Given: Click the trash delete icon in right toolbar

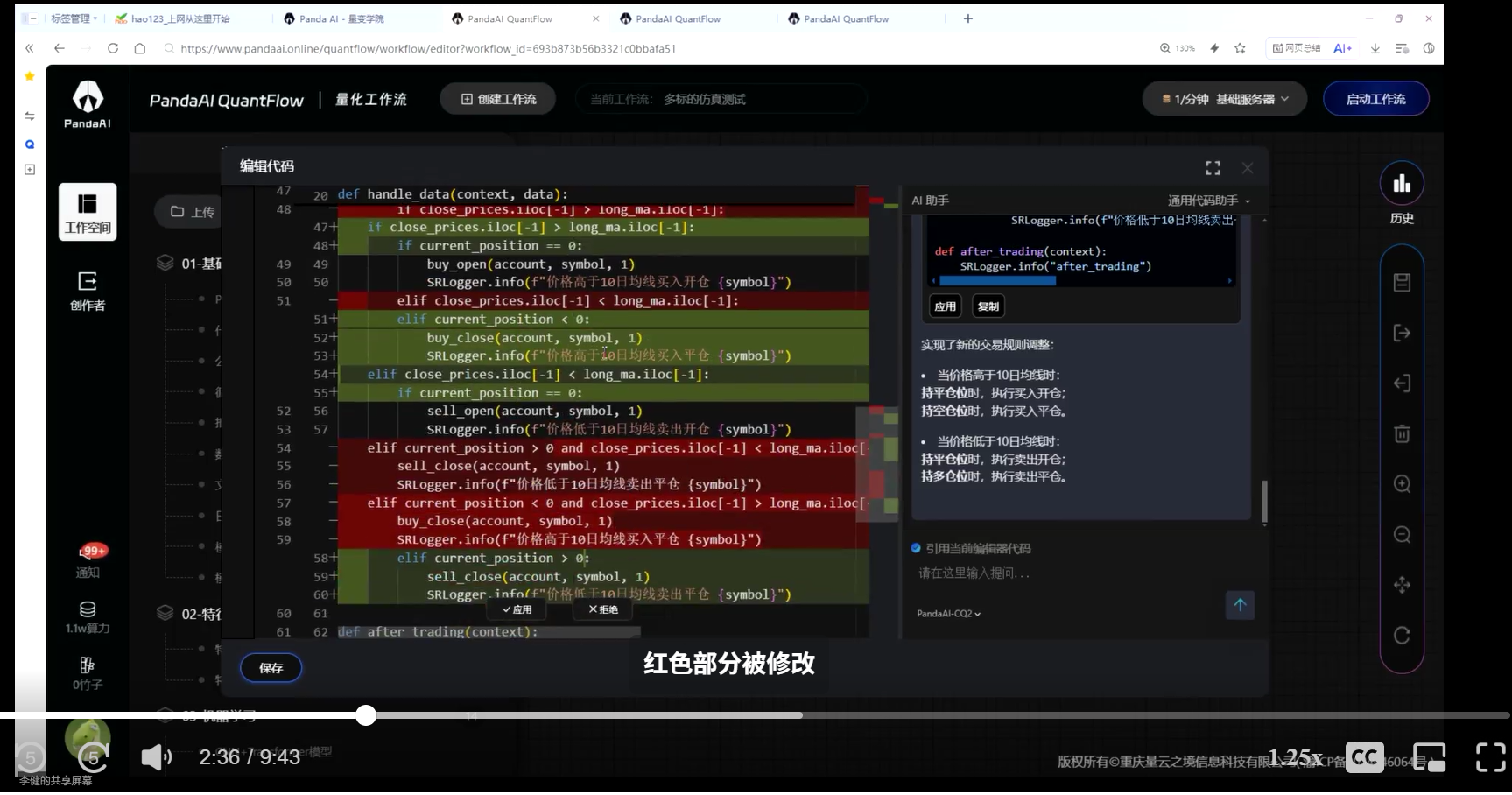Looking at the screenshot, I should 1402,433.
